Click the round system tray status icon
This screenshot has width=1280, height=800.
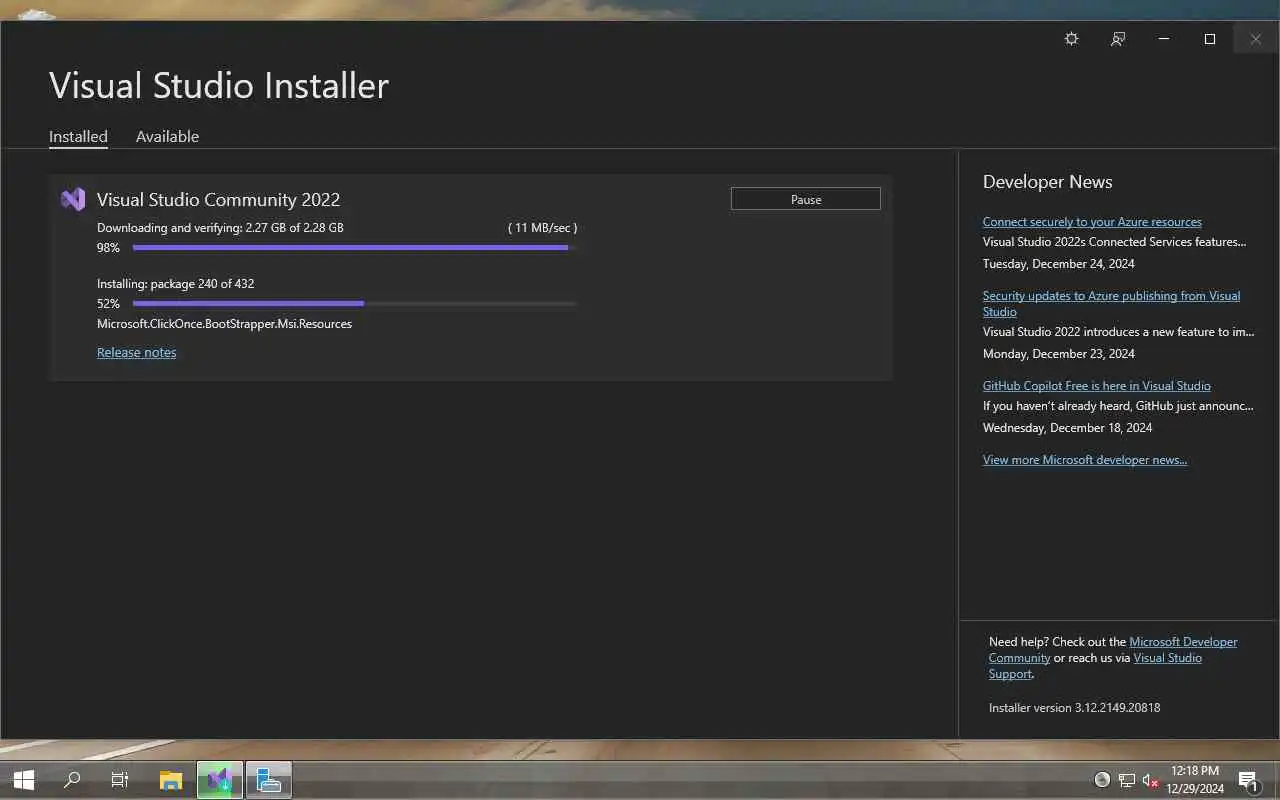tap(1102, 780)
